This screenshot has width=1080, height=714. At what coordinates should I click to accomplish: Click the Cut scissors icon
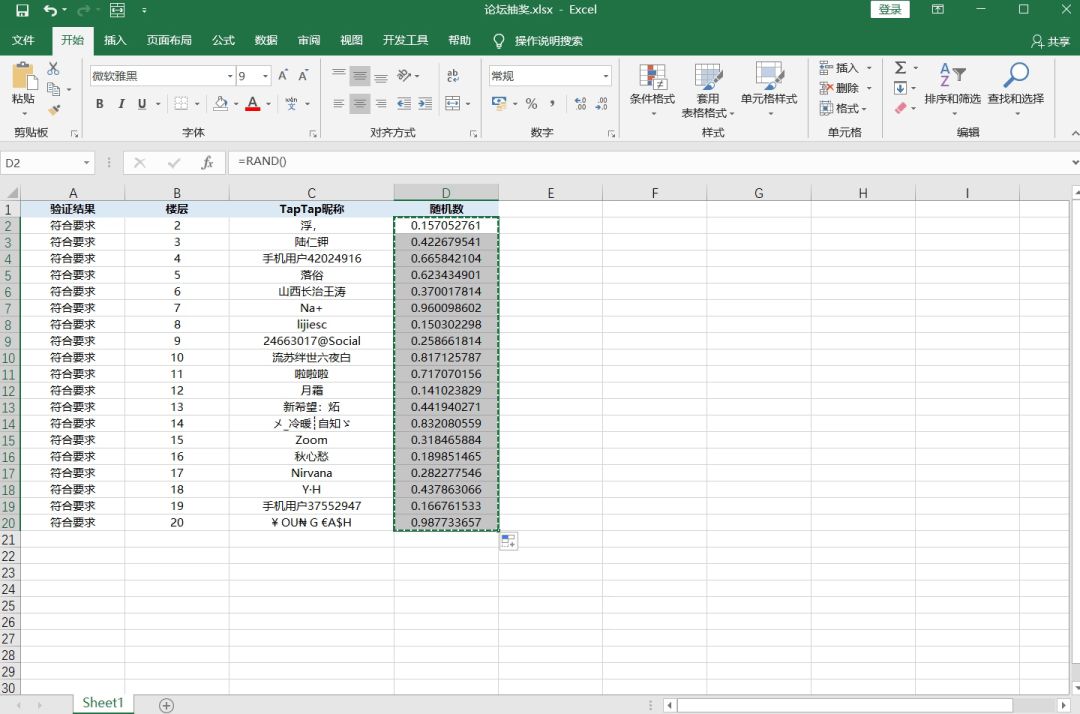pyautogui.click(x=53, y=68)
